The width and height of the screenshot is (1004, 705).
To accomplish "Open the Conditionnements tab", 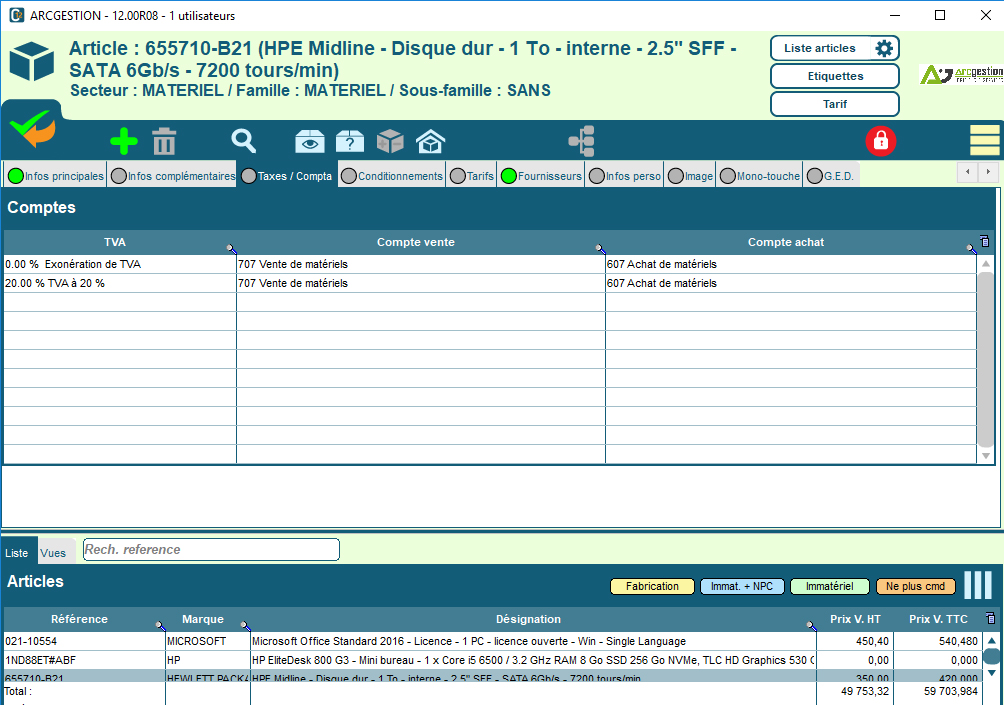I will pyautogui.click(x=391, y=176).
